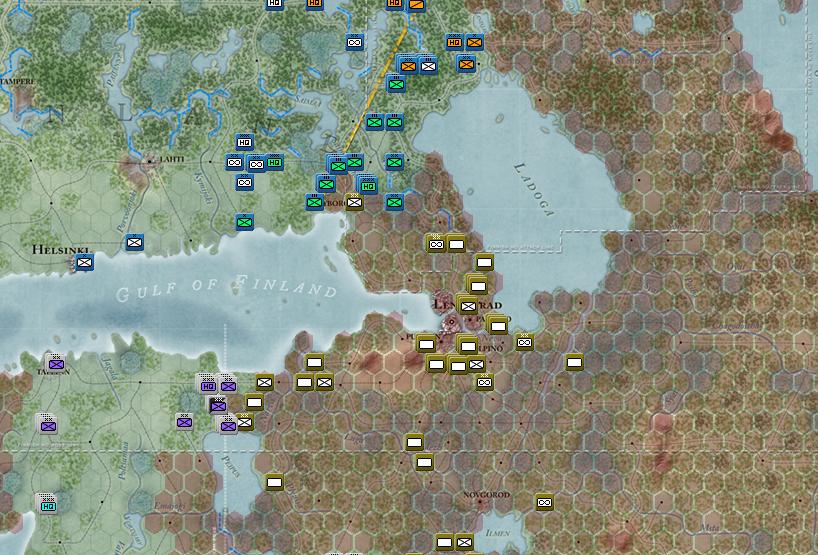Select the olive Soviet infantry unit at Viborg
The image size is (818, 555).
click(x=355, y=202)
